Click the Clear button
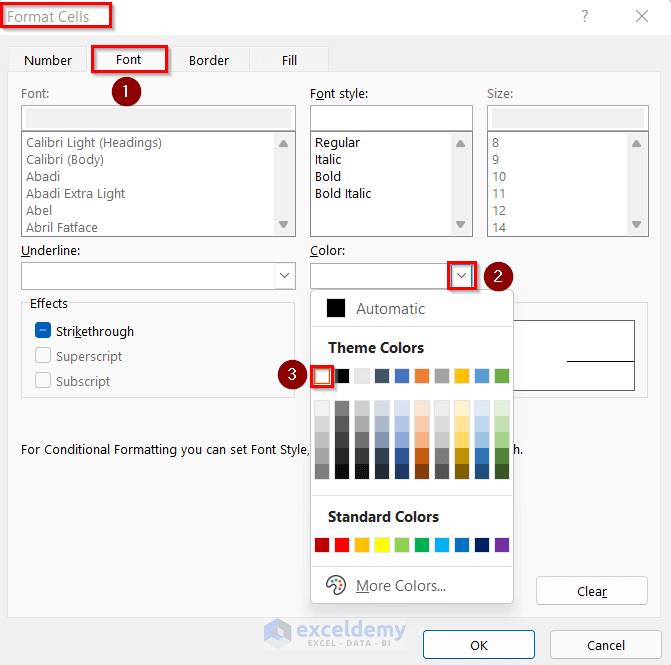This screenshot has height=665, width=671. tap(592, 591)
